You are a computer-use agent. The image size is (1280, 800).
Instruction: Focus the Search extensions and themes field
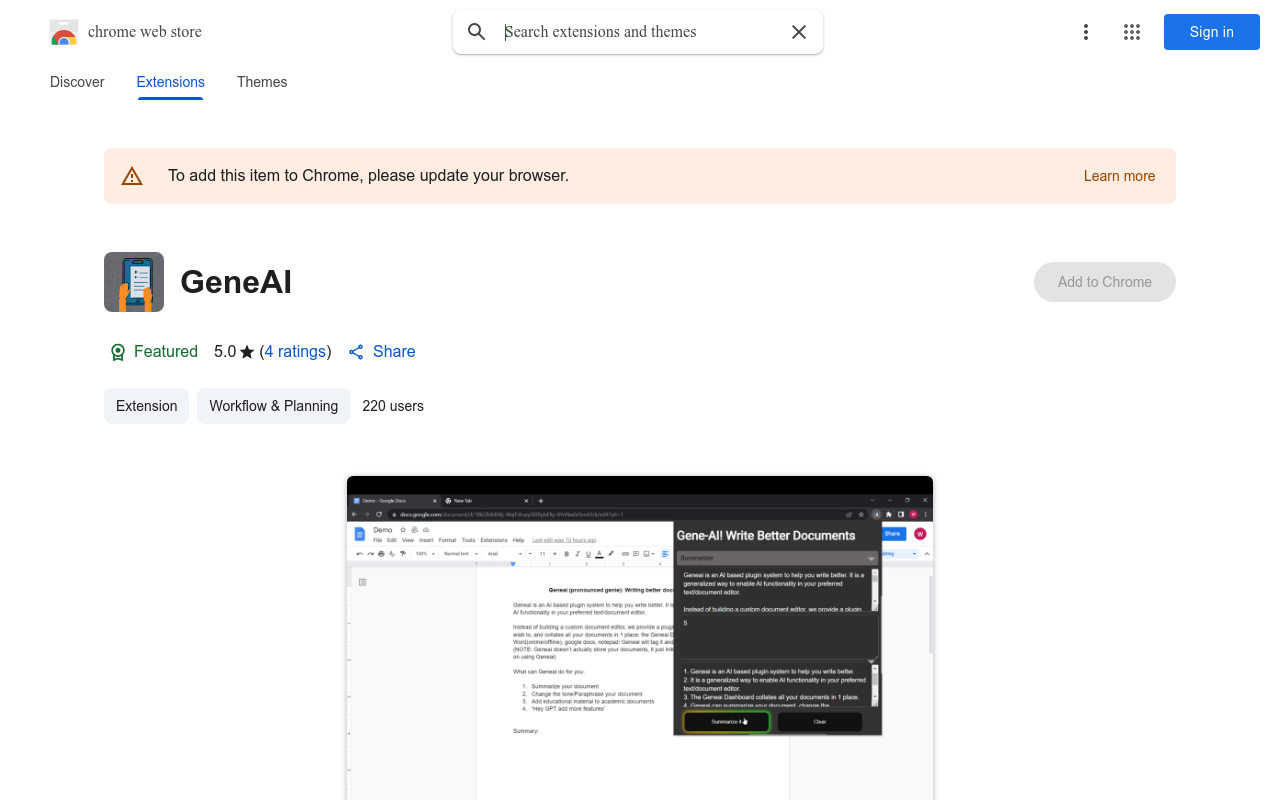[x=638, y=32]
